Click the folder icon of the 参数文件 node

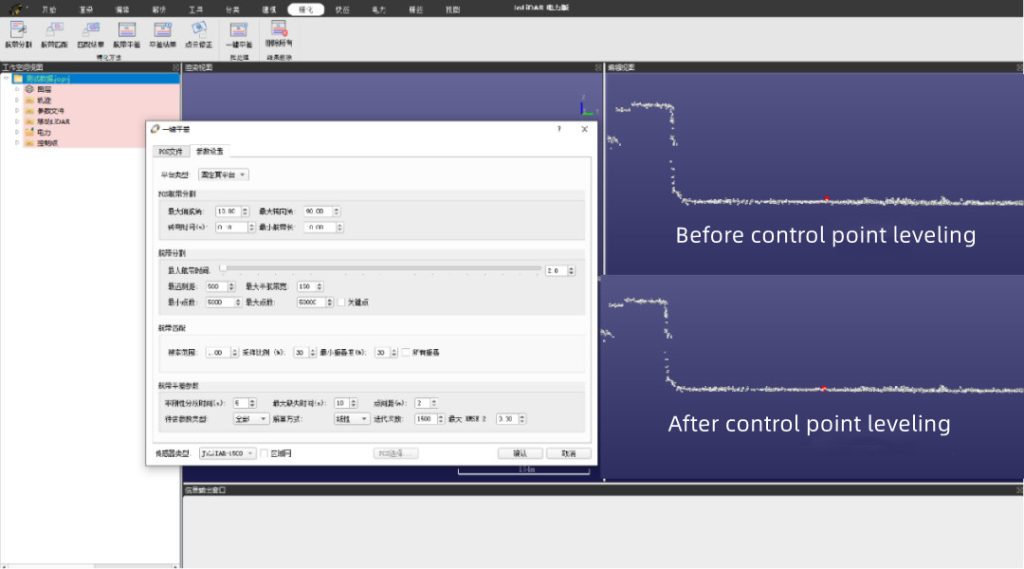coord(29,110)
